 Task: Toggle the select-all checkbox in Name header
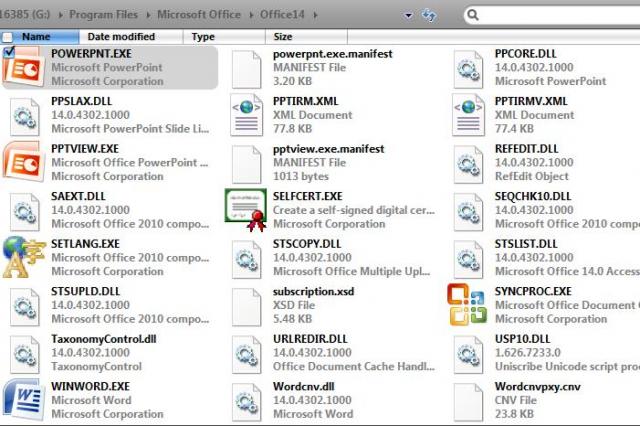(7, 38)
